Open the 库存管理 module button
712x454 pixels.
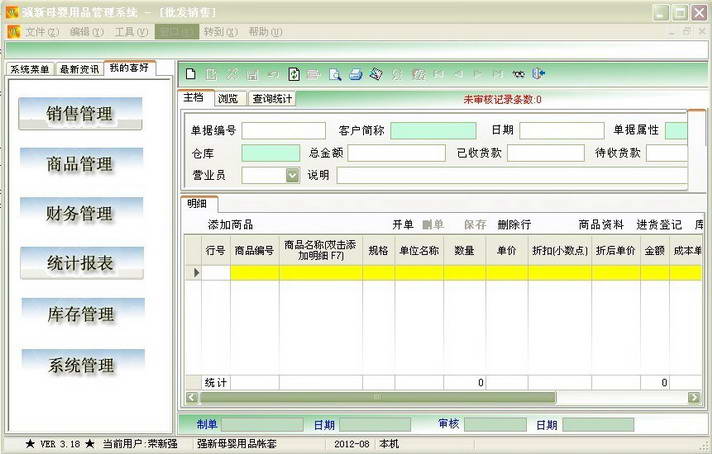tap(83, 314)
